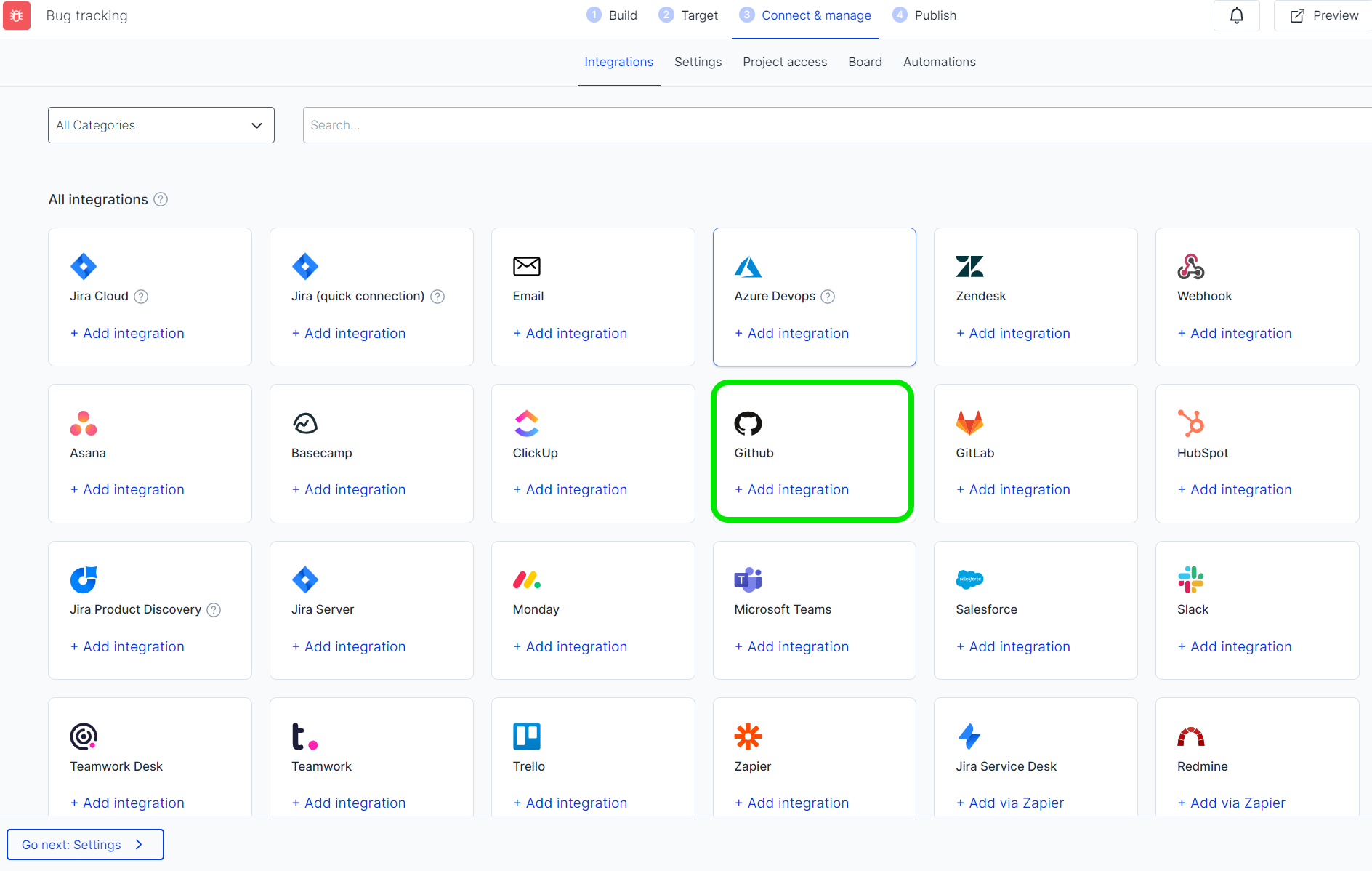The width and height of the screenshot is (1372, 871).
Task: Add integration for Slack
Action: point(1235,647)
